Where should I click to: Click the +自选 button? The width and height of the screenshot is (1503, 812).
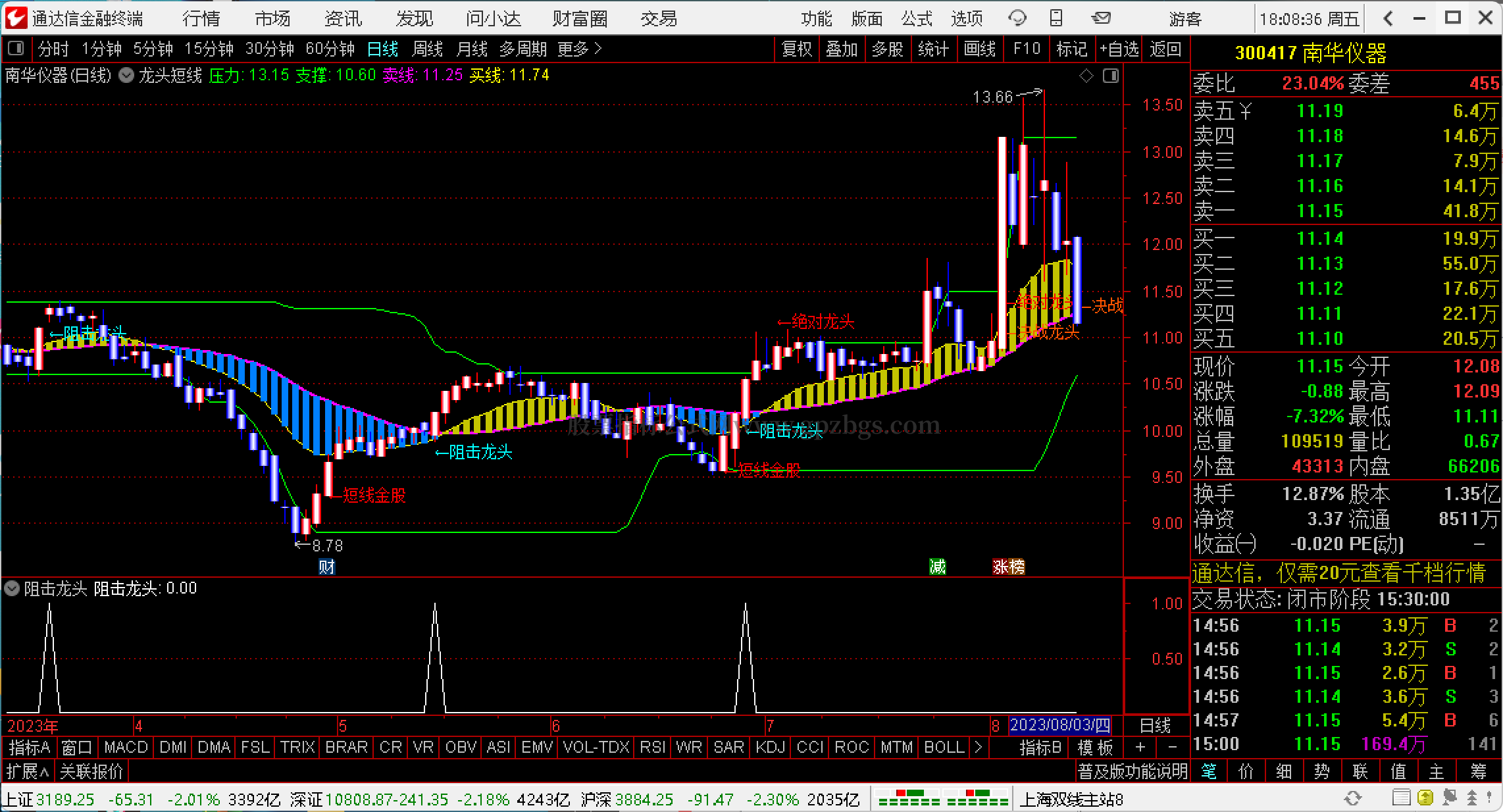click(x=1119, y=49)
